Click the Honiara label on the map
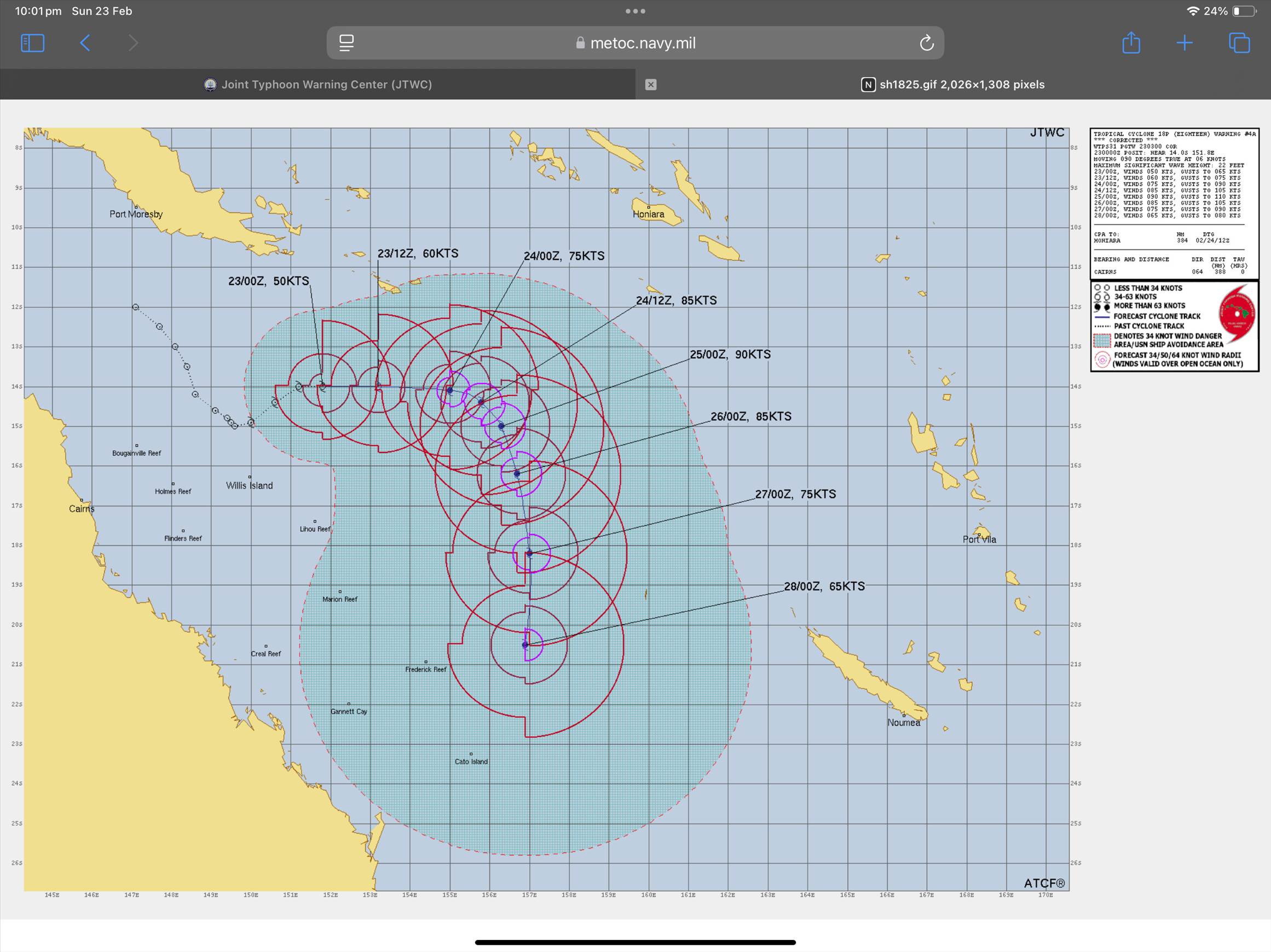 tap(648, 214)
